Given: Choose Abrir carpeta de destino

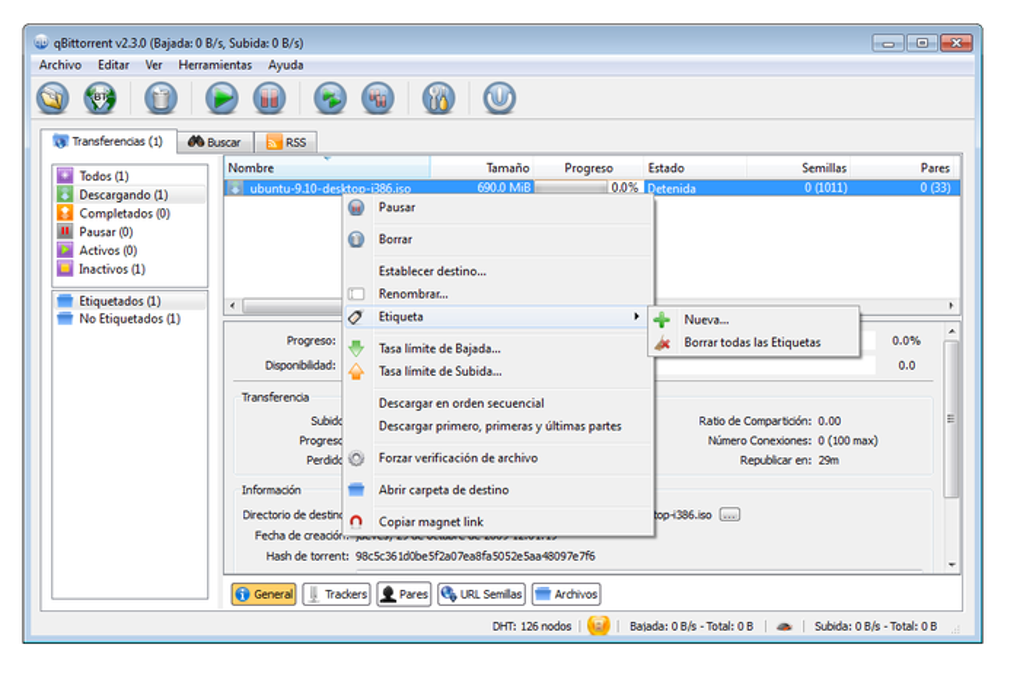Looking at the screenshot, I should (498, 490).
